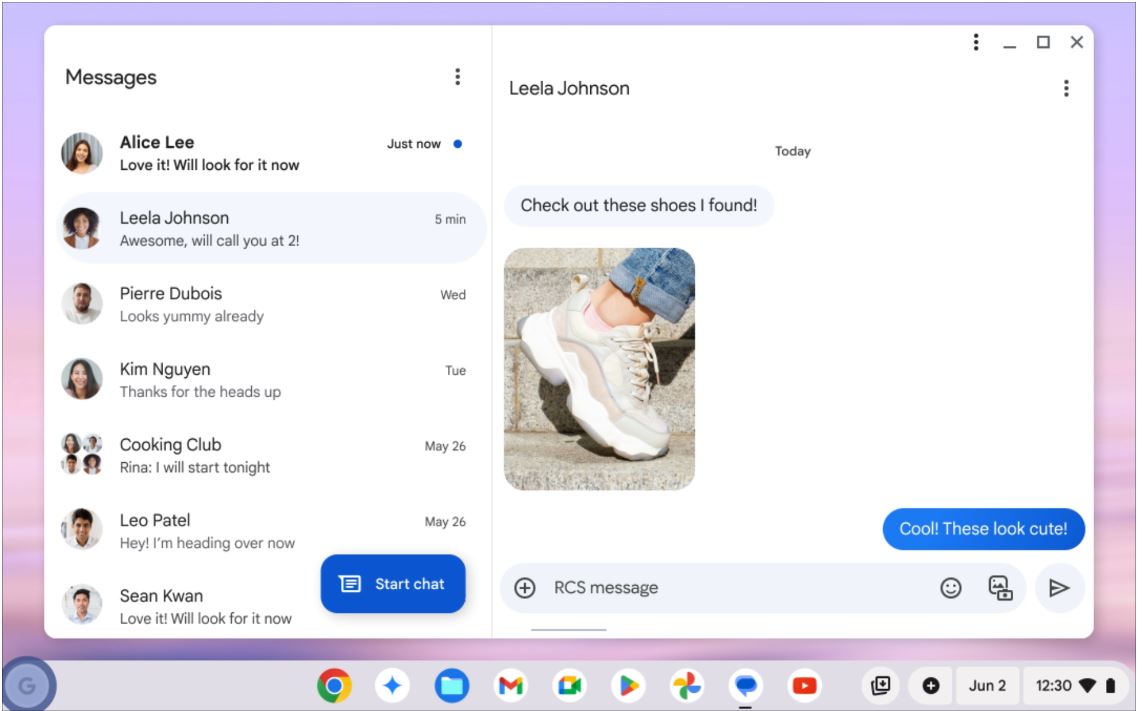Open the shoe photo thumbnail

599,369
